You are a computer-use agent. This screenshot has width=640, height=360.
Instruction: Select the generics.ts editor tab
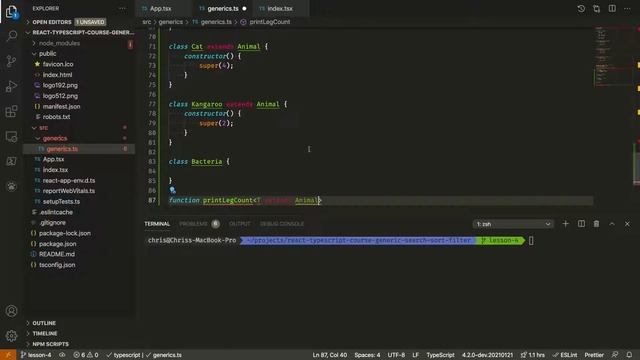pos(223,9)
